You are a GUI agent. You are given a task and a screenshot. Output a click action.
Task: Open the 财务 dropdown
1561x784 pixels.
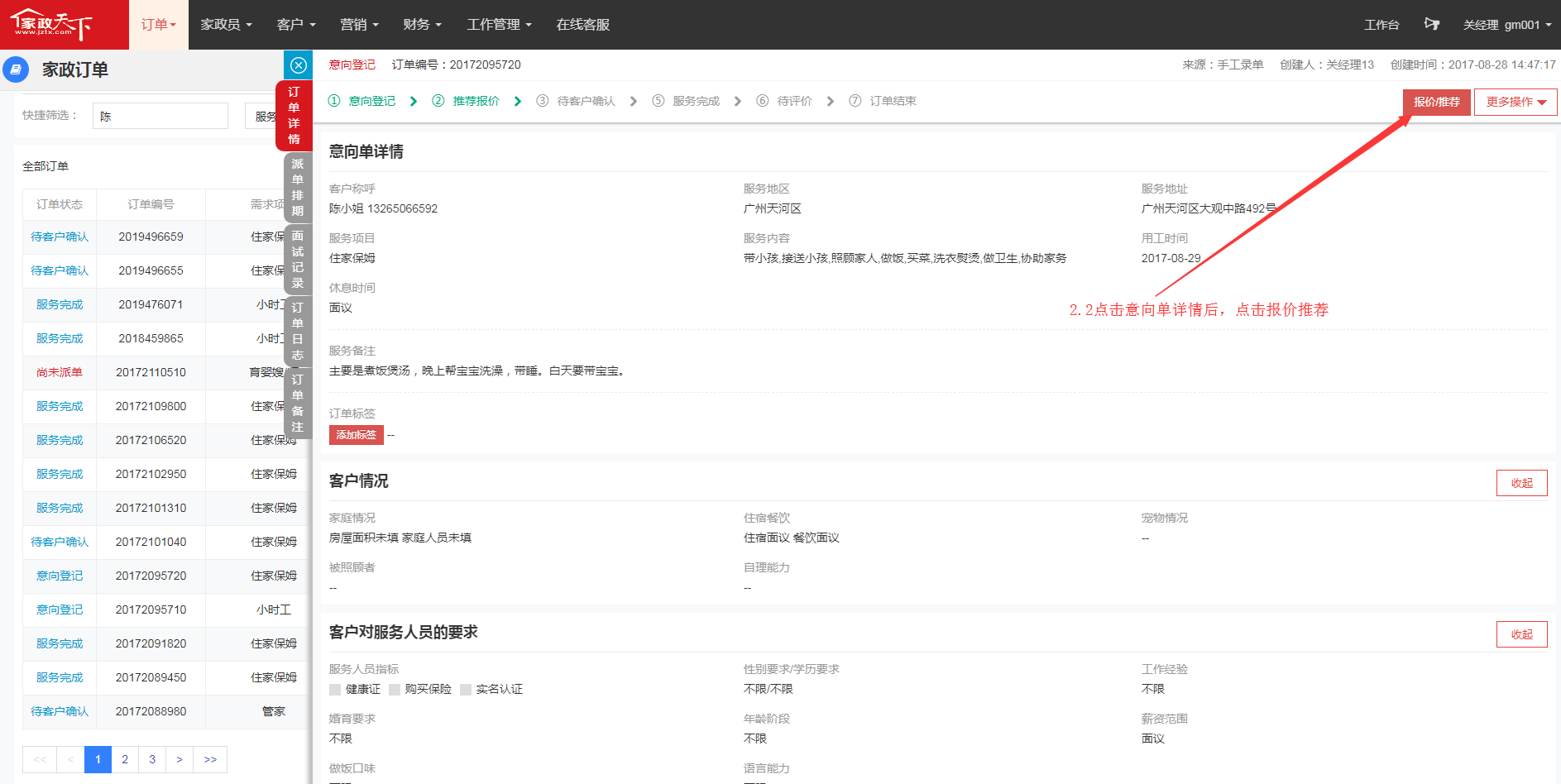point(422,25)
